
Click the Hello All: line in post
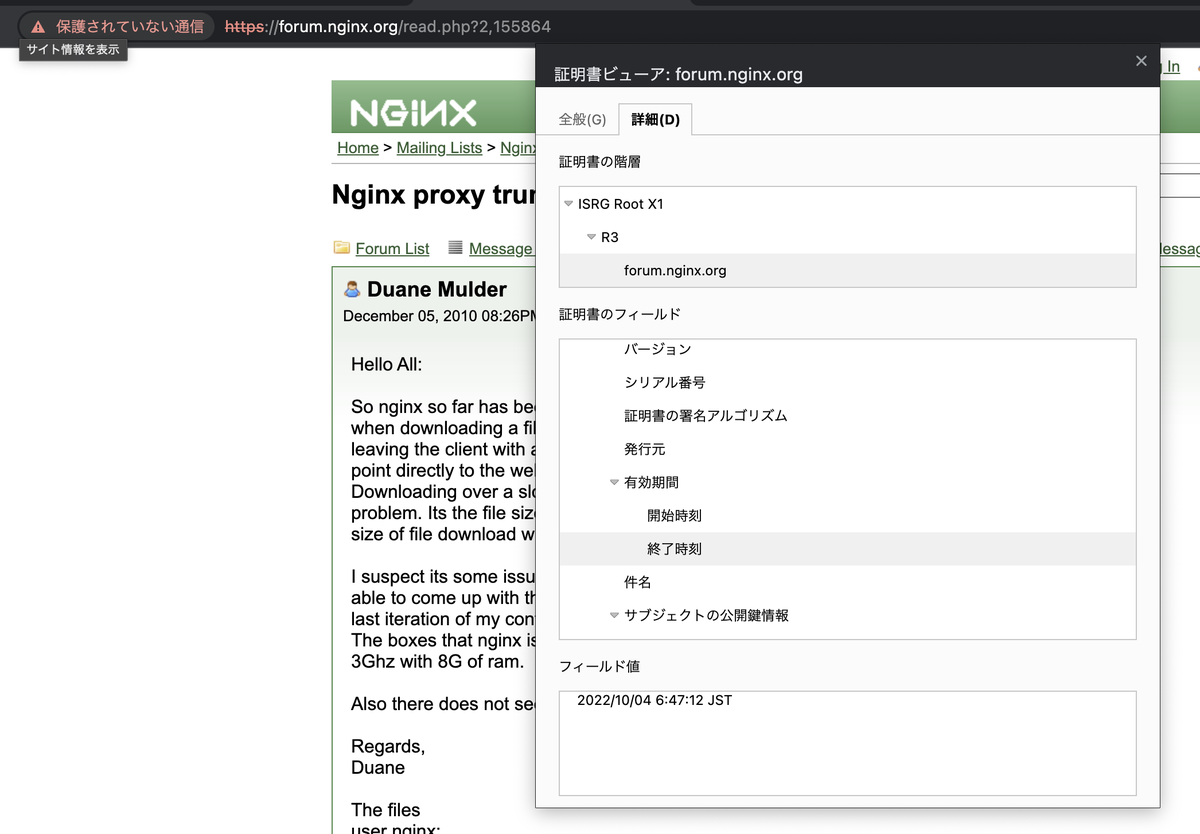click(x=386, y=365)
